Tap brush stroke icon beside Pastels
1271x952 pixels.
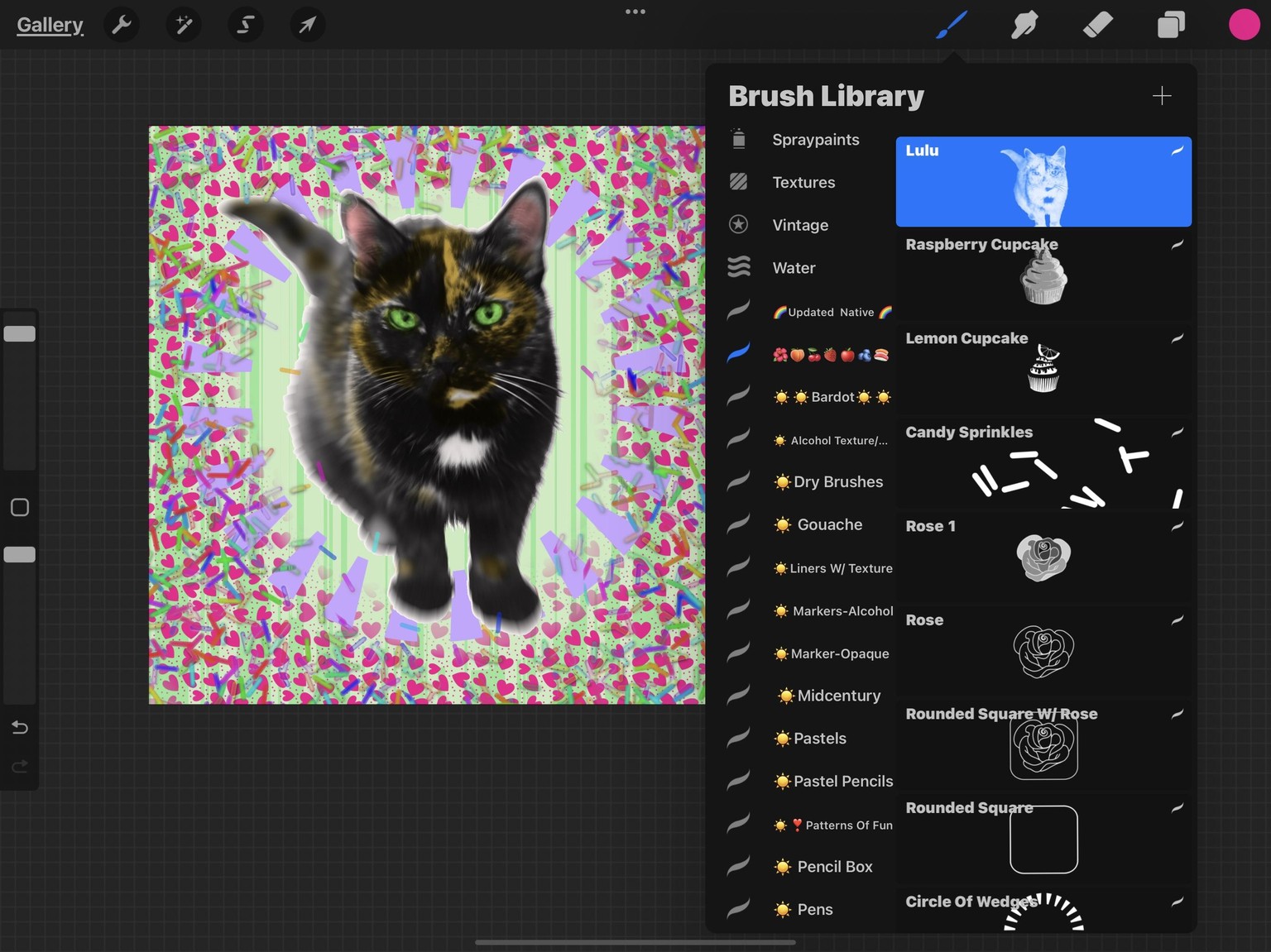click(x=739, y=738)
